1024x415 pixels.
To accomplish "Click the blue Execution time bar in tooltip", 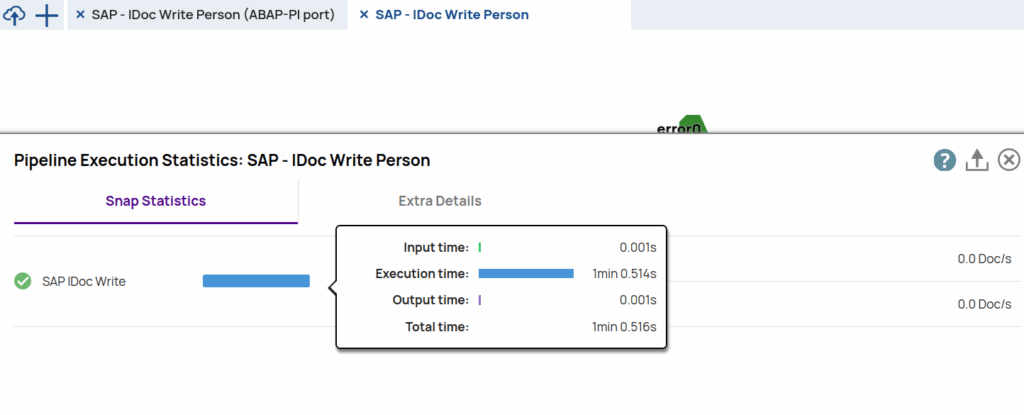I will 526,273.
